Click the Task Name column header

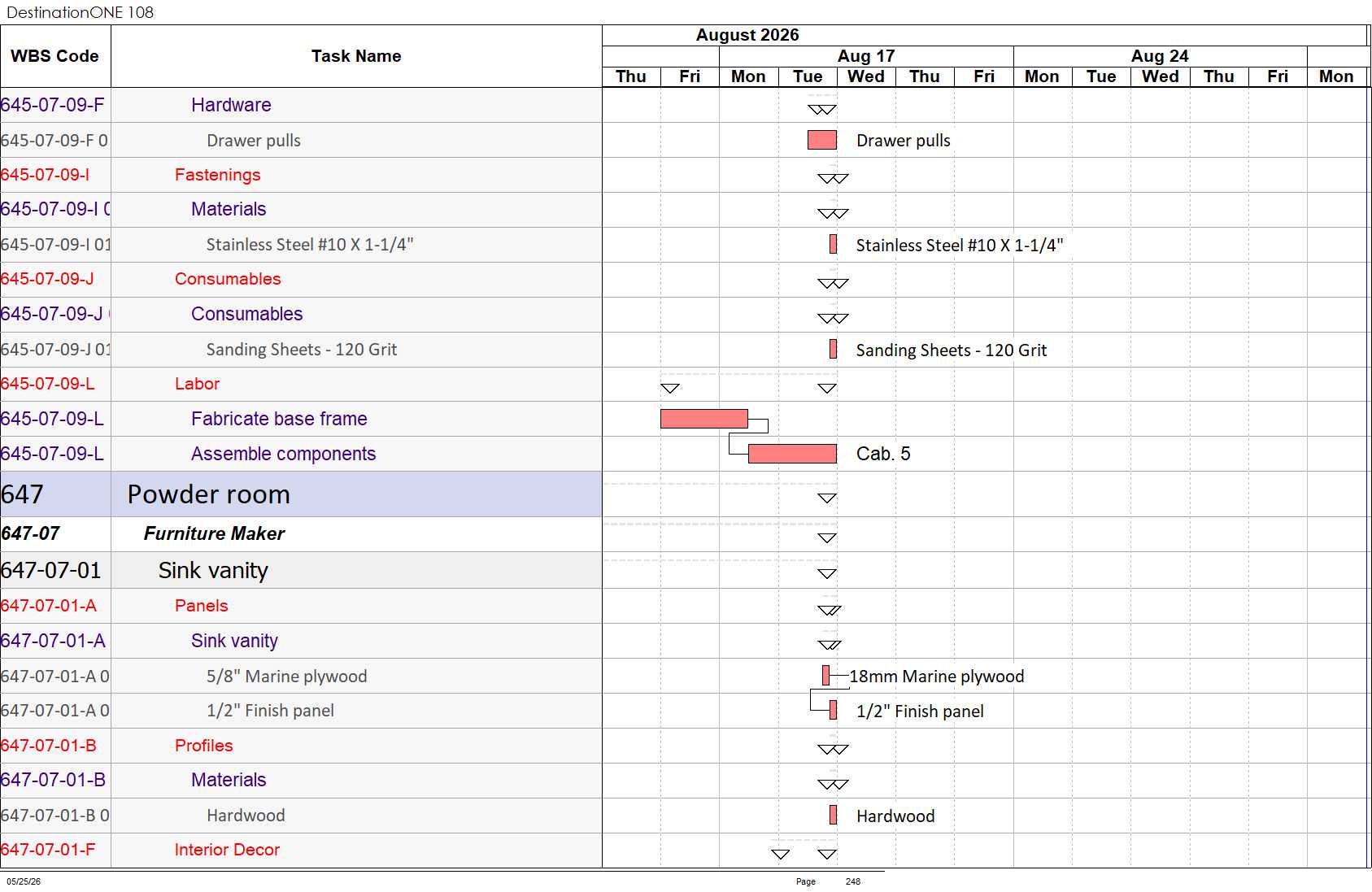[356, 56]
